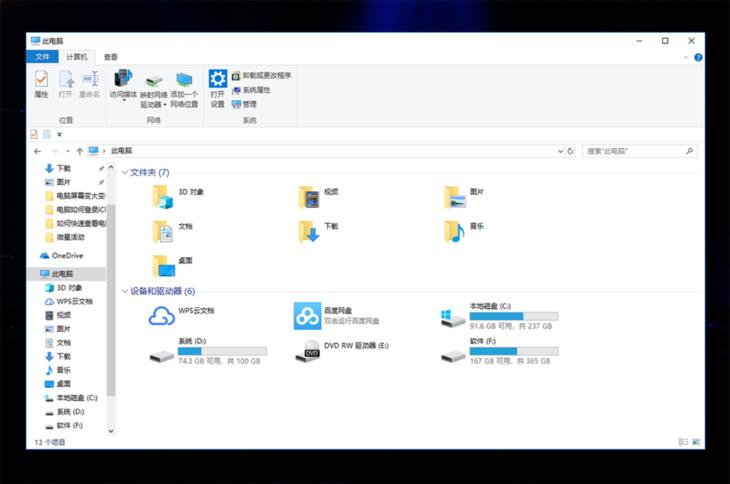
Task: Click the 访问媒体 media access icon
Action: pos(123,78)
